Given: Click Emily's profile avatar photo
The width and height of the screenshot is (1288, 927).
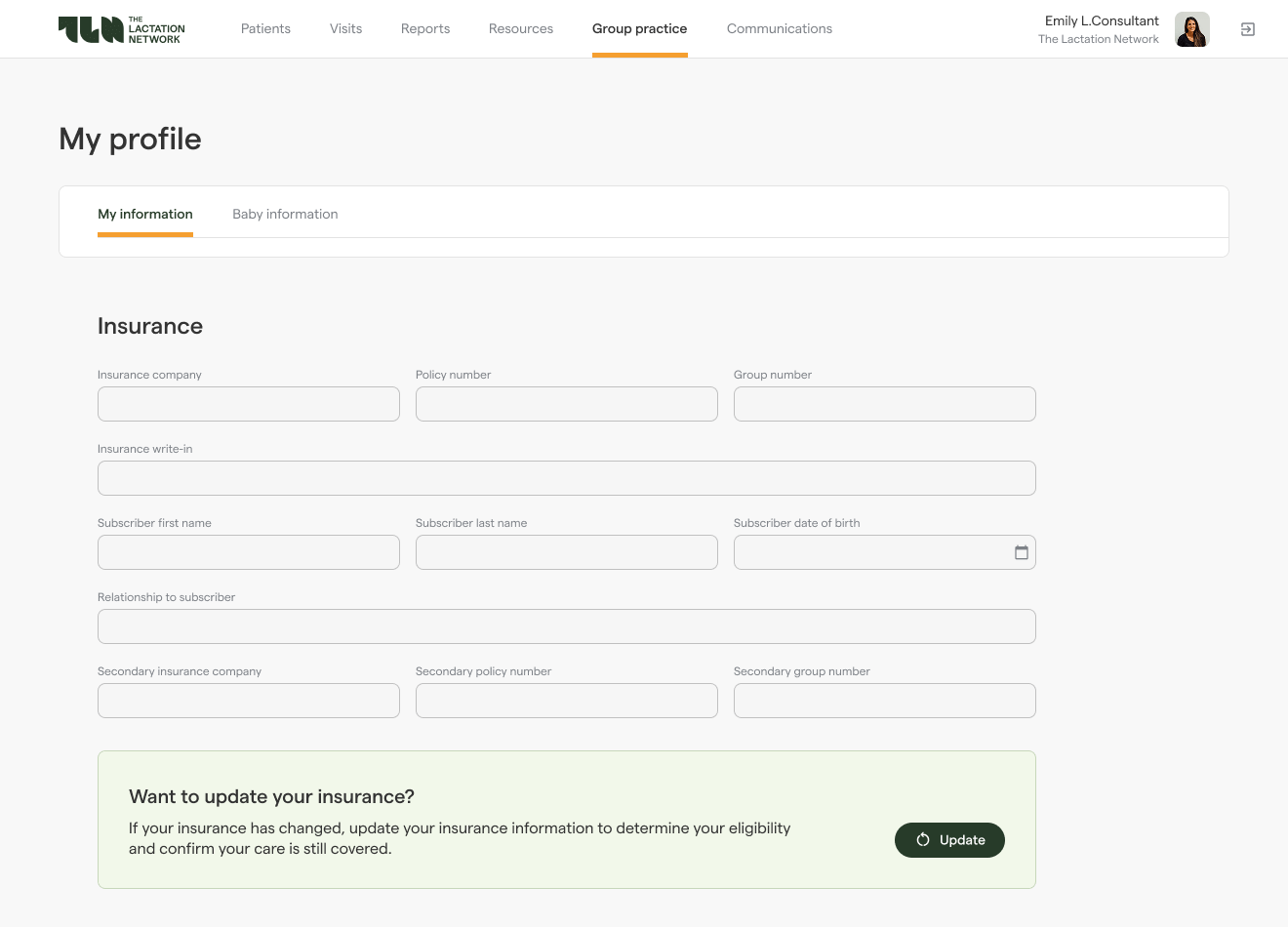Looking at the screenshot, I should pyautogui.click(x=1191, y=29).
